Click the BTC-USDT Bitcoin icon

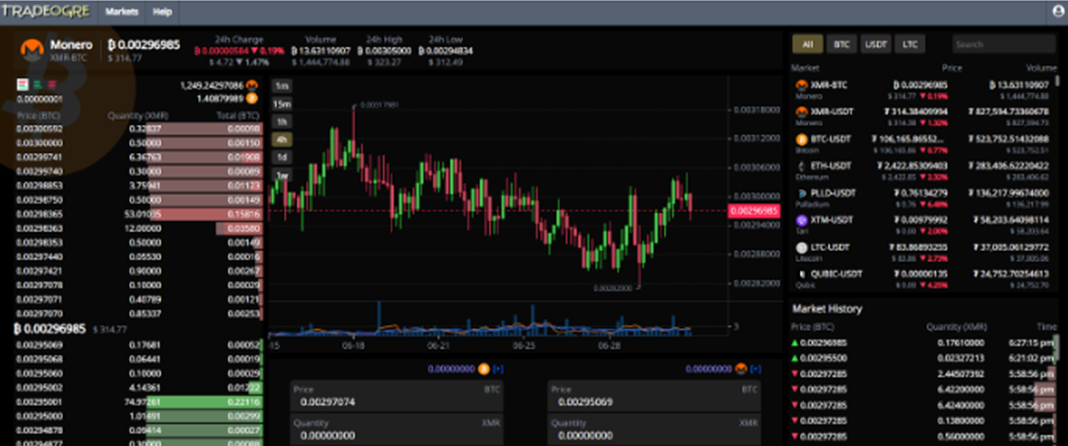click(802, 139)
